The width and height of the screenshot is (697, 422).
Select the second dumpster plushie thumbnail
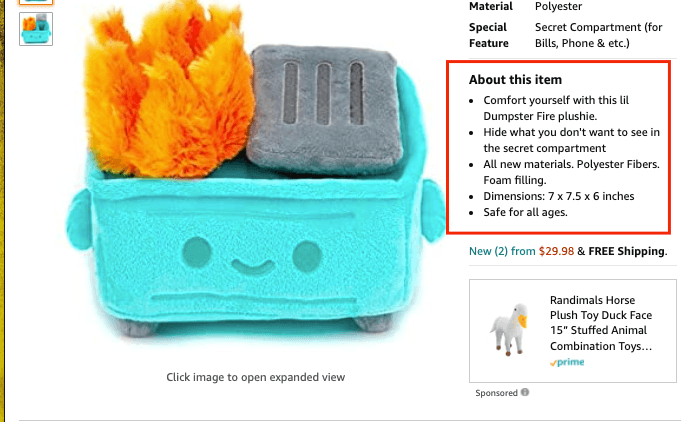click(36, 29)
